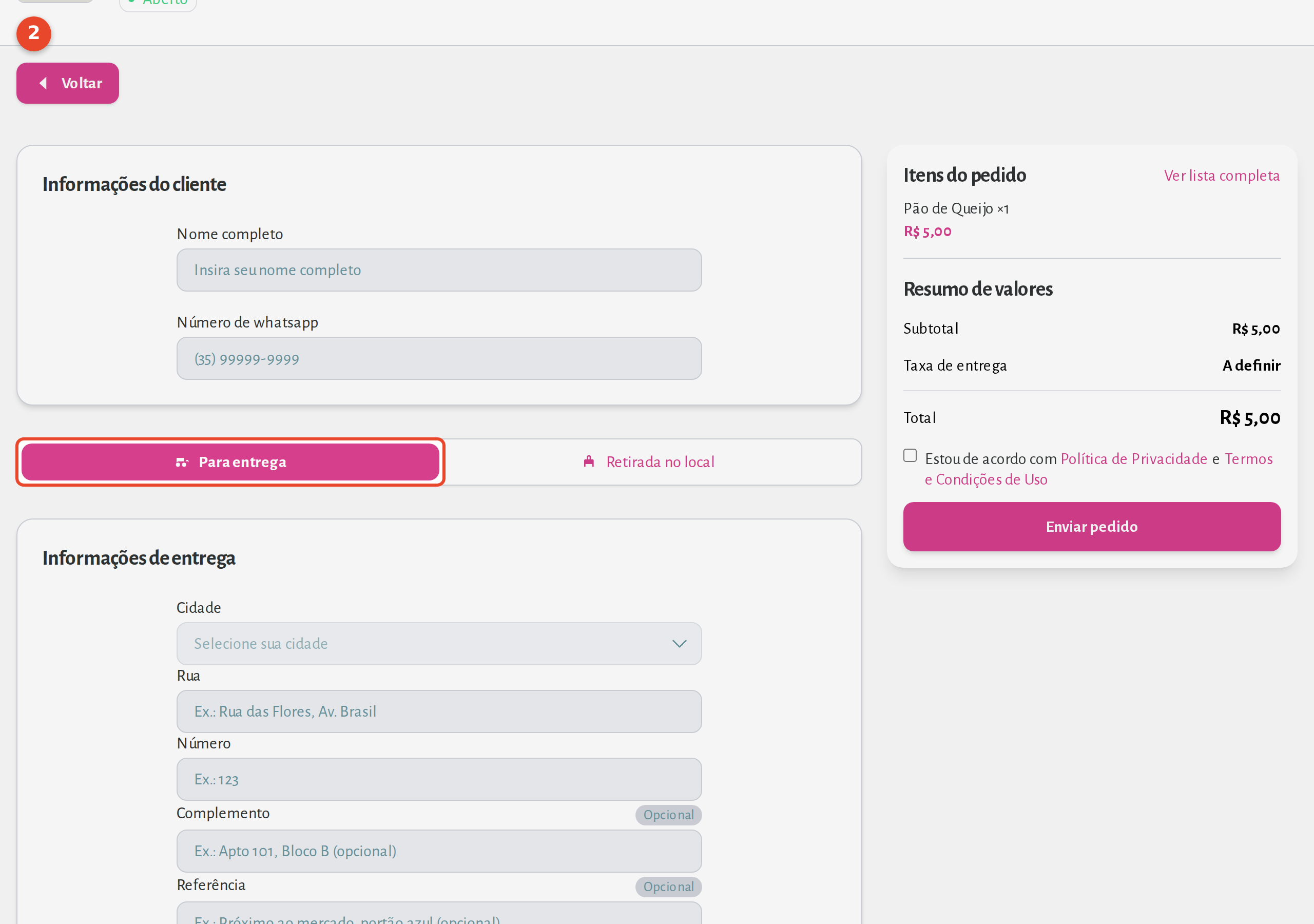Click the Taxa de entrega label

[955, 365]
